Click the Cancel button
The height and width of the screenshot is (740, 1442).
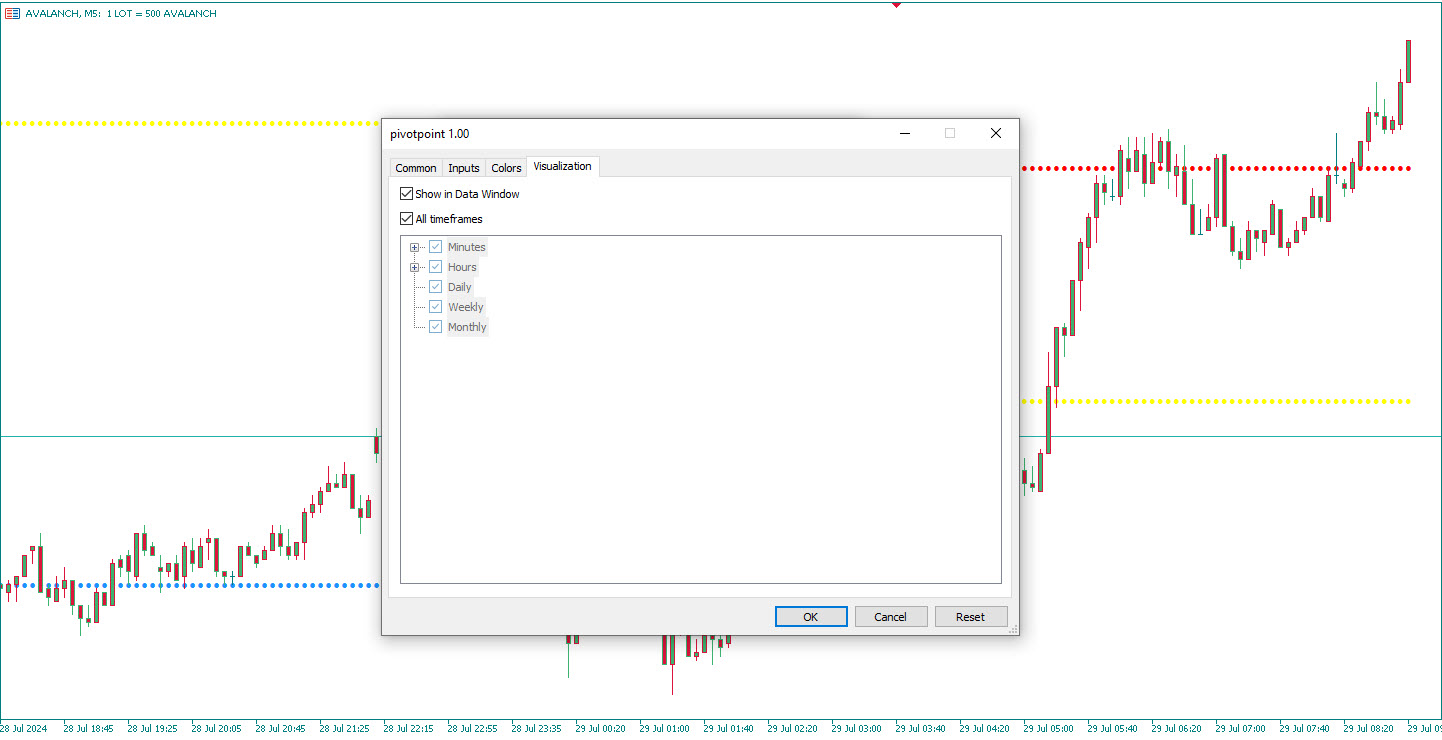click(x=891, y=617)
